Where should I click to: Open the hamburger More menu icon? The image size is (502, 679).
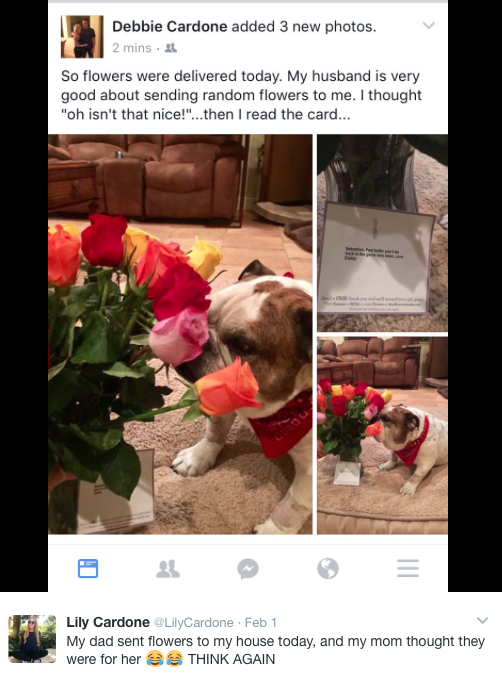408,568
